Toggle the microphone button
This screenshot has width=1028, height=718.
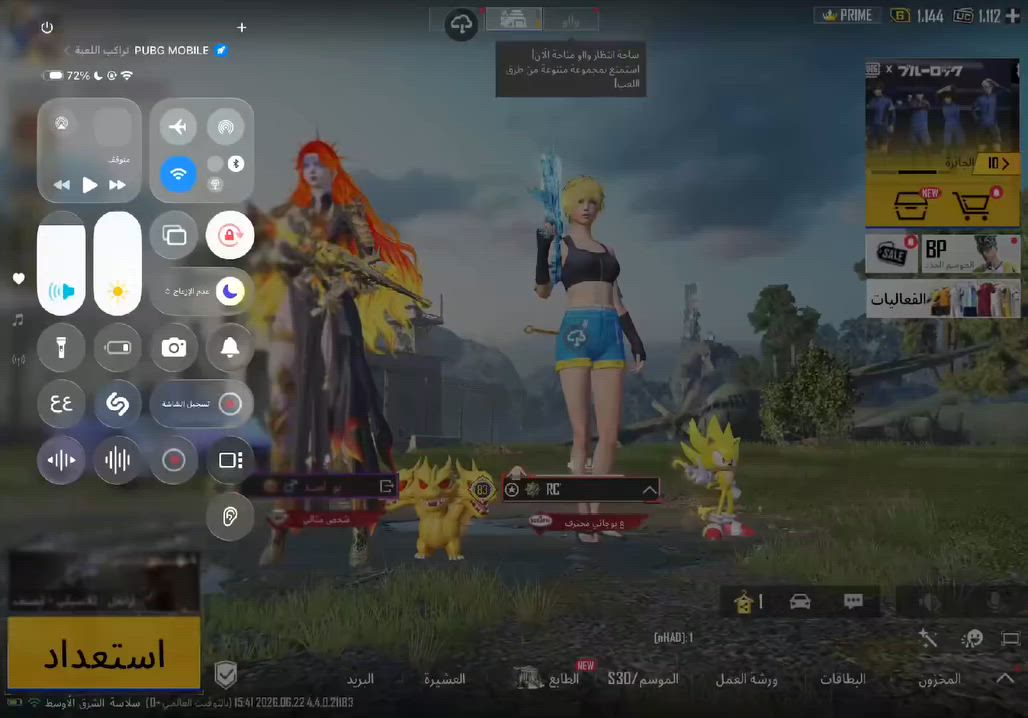(995, 601)
